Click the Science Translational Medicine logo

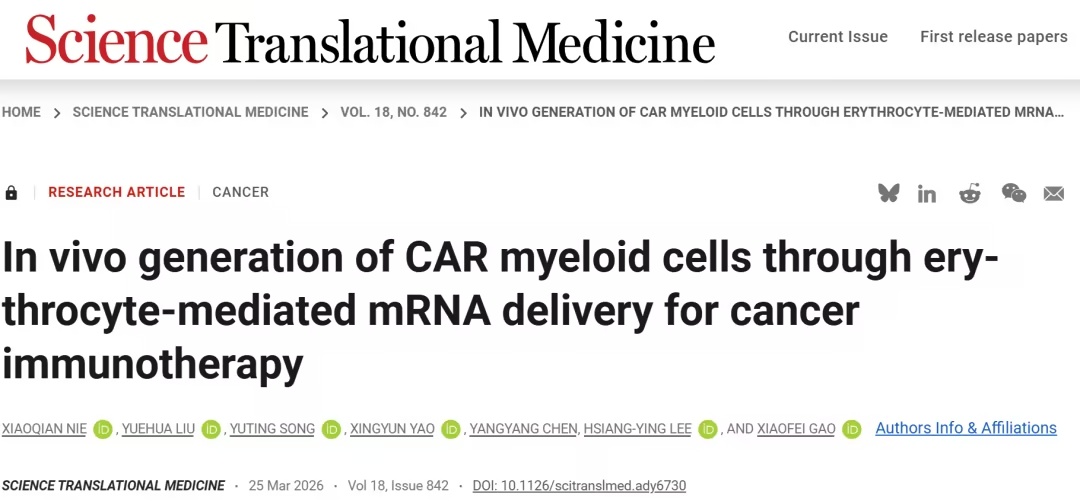tap(370, 40)
